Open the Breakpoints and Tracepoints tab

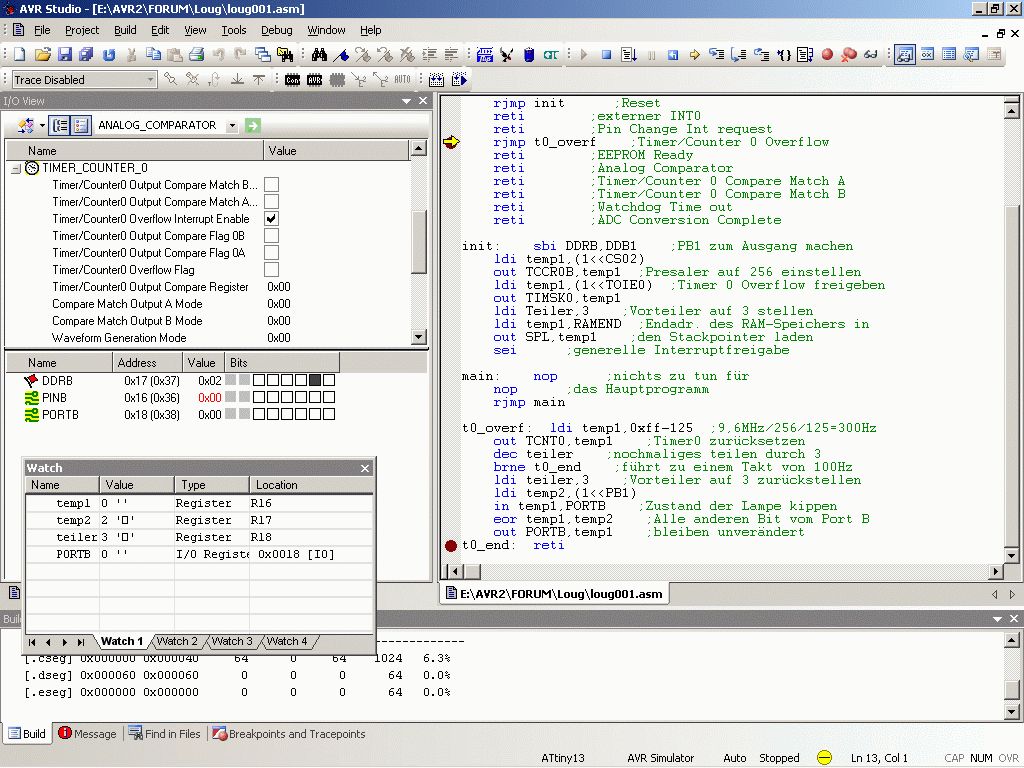click(288, 734)
